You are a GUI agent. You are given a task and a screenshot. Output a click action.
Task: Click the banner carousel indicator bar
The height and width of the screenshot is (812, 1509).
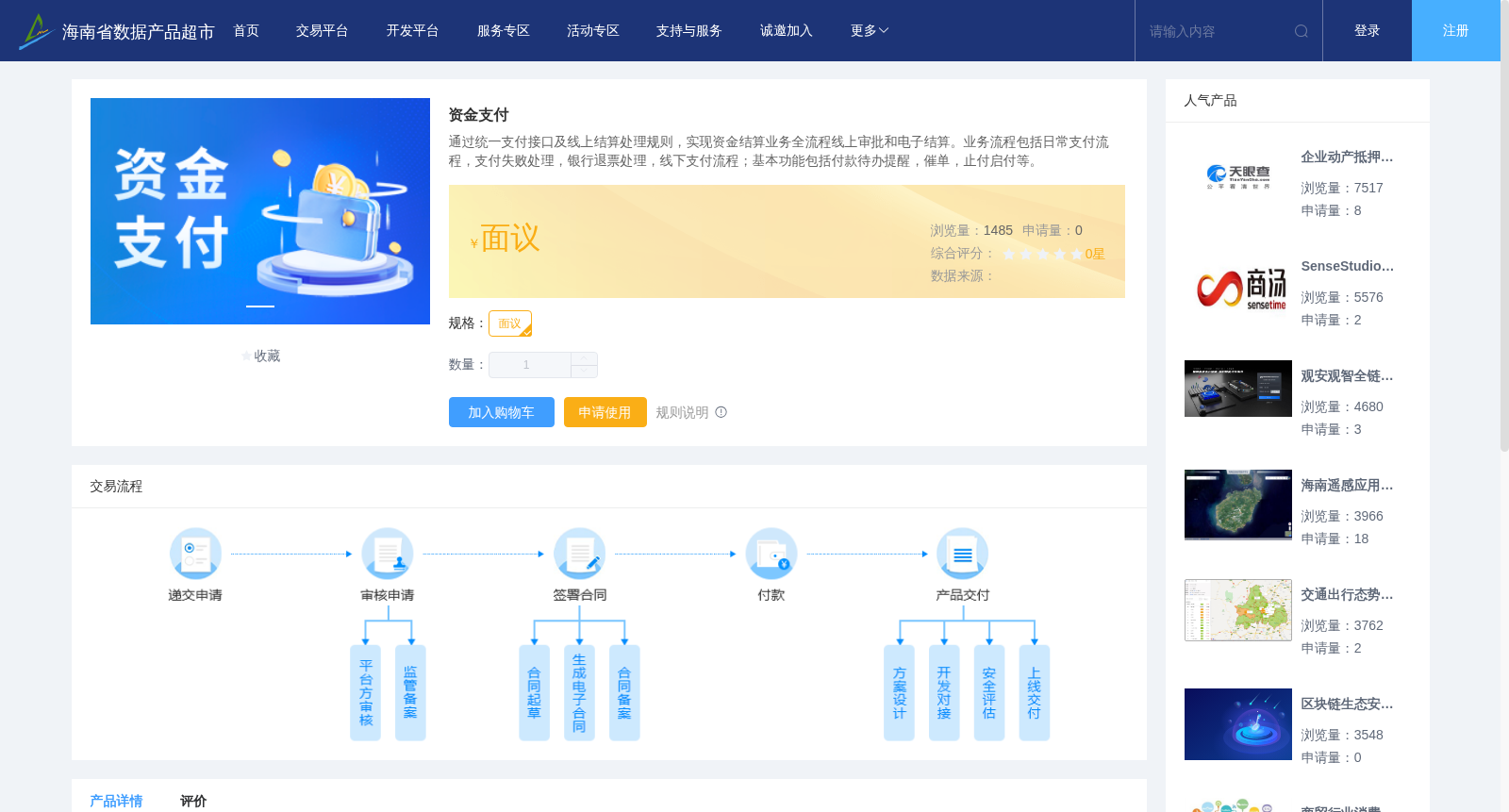click(x=260, y=306)
